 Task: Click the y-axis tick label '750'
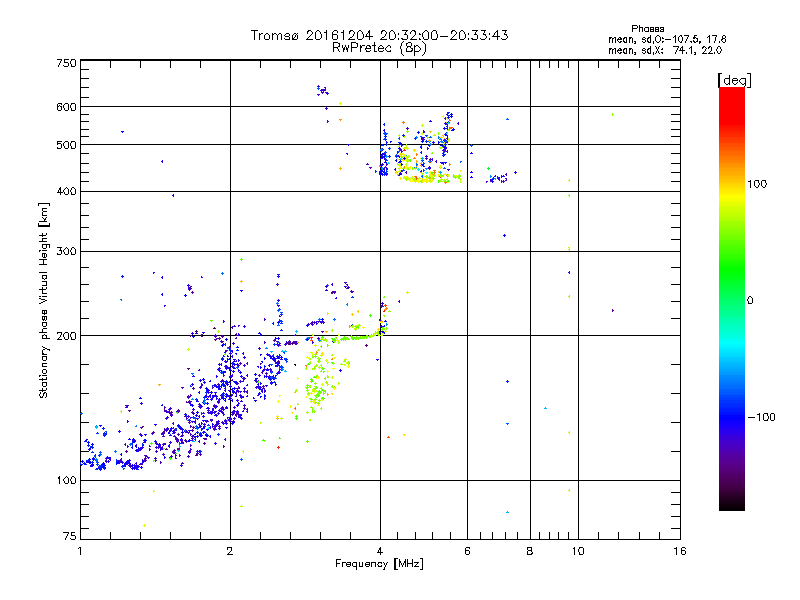click(67, 63)
